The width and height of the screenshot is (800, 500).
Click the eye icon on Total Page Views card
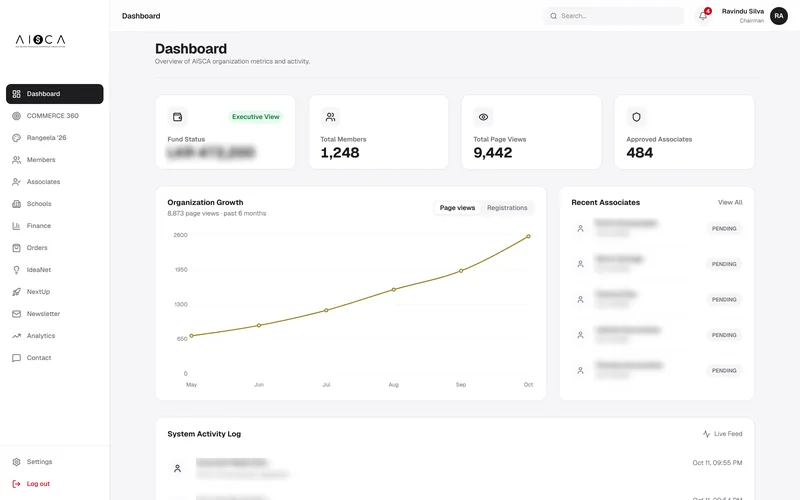pyautogui.click(x=483, y=117)
